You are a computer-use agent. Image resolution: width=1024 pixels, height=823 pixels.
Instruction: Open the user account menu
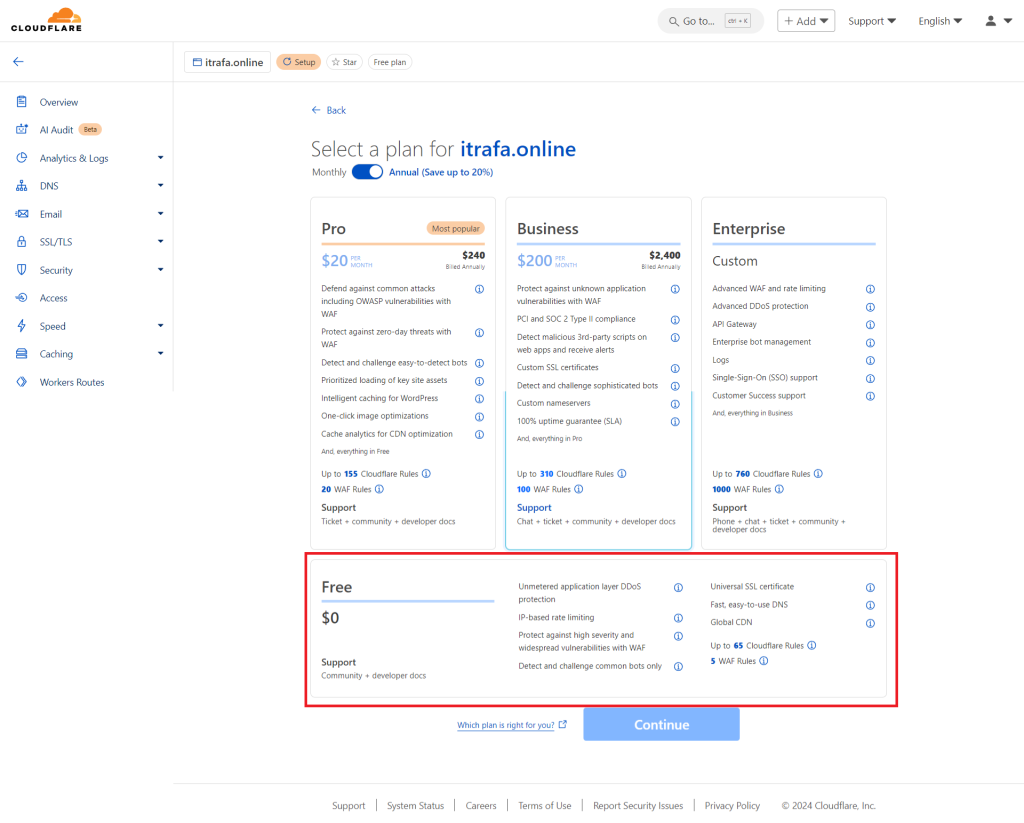click(999, 21)
